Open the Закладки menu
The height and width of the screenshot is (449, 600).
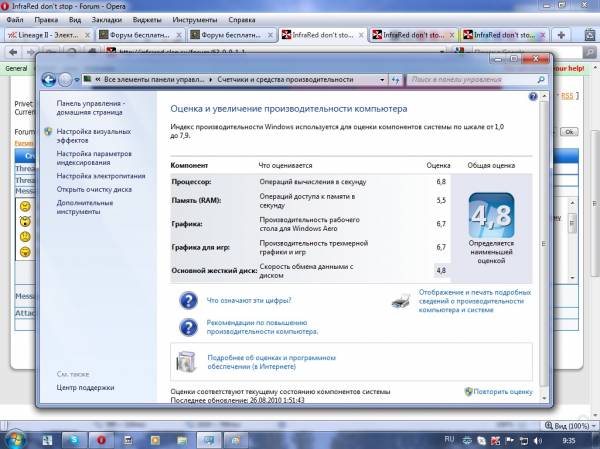point(107,20)
